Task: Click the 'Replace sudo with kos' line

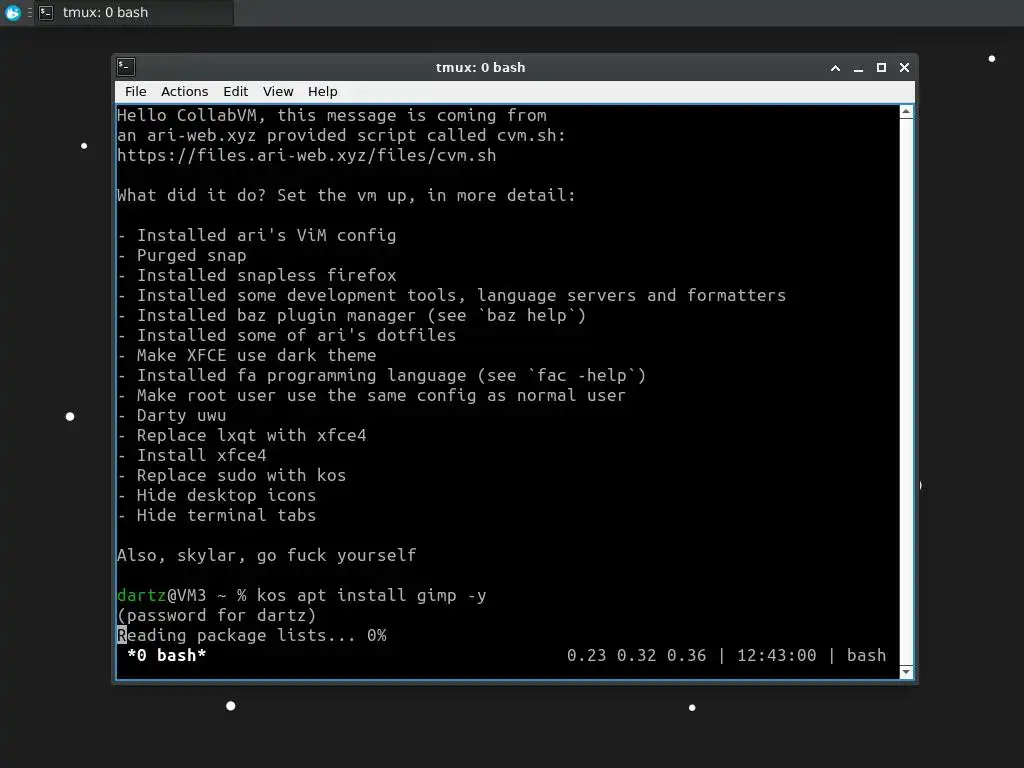Action: tap(232, 475)
